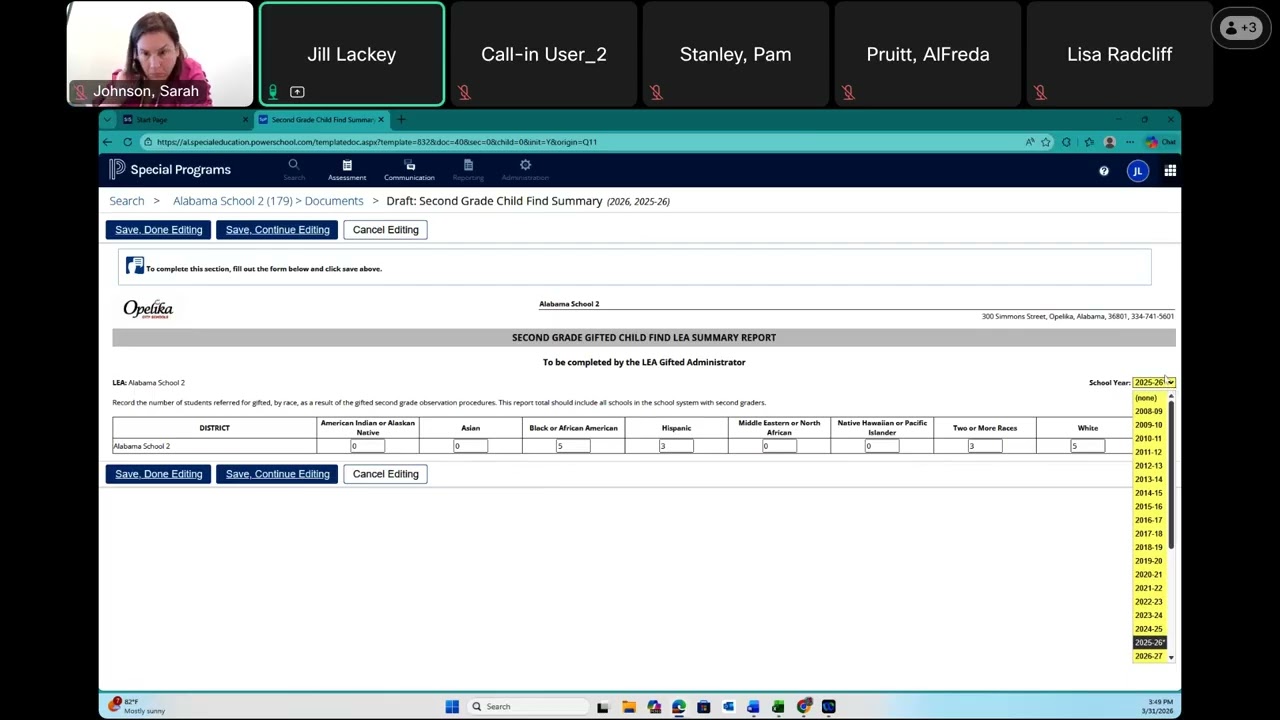Select (none) in the School Year list
Image resolution: width=1280 pixels, height=720 pixels.
(1150, 398)
